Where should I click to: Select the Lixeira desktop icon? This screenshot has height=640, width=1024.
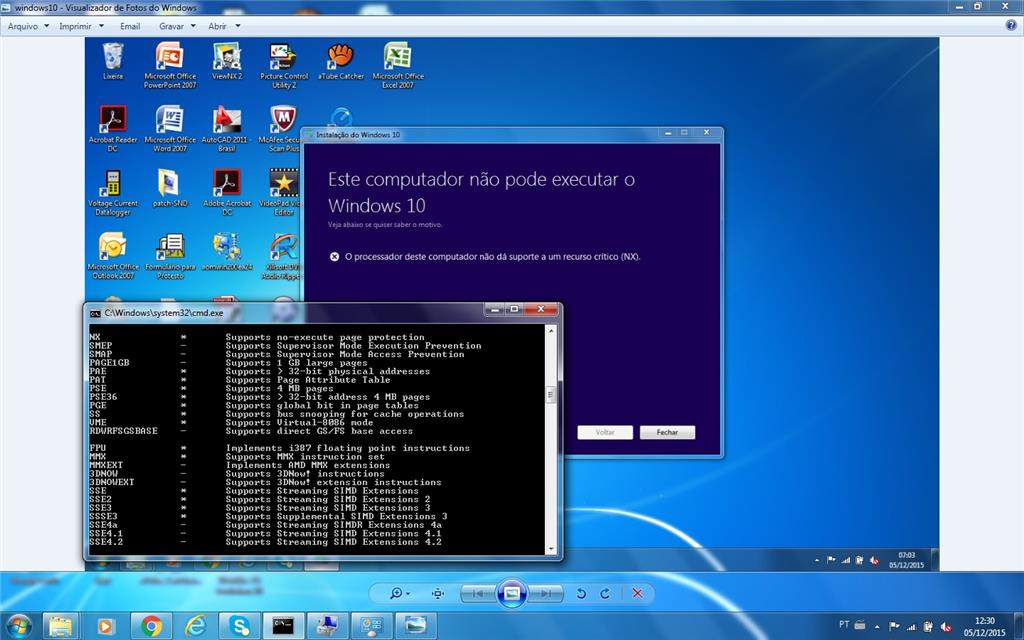pos(113,61)
